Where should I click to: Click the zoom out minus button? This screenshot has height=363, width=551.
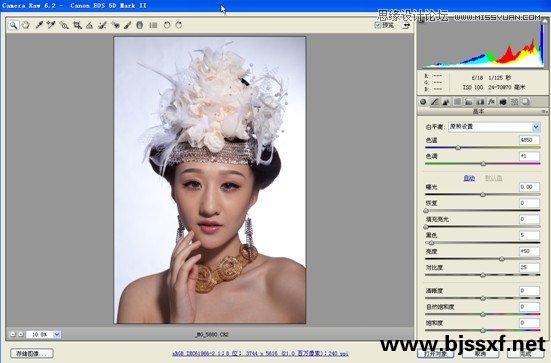(x=13, y=334)
